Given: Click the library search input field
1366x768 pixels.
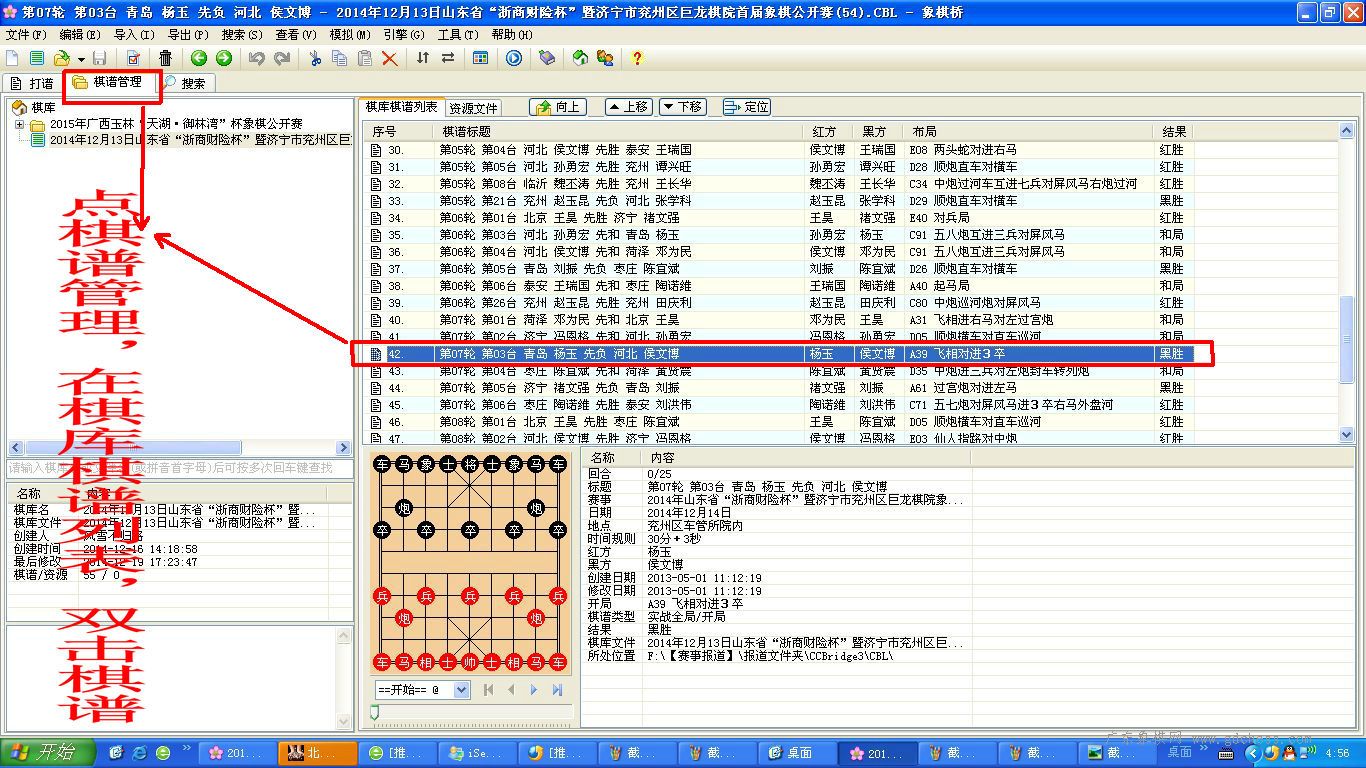Looking at the screenshot, I should 180,468.
